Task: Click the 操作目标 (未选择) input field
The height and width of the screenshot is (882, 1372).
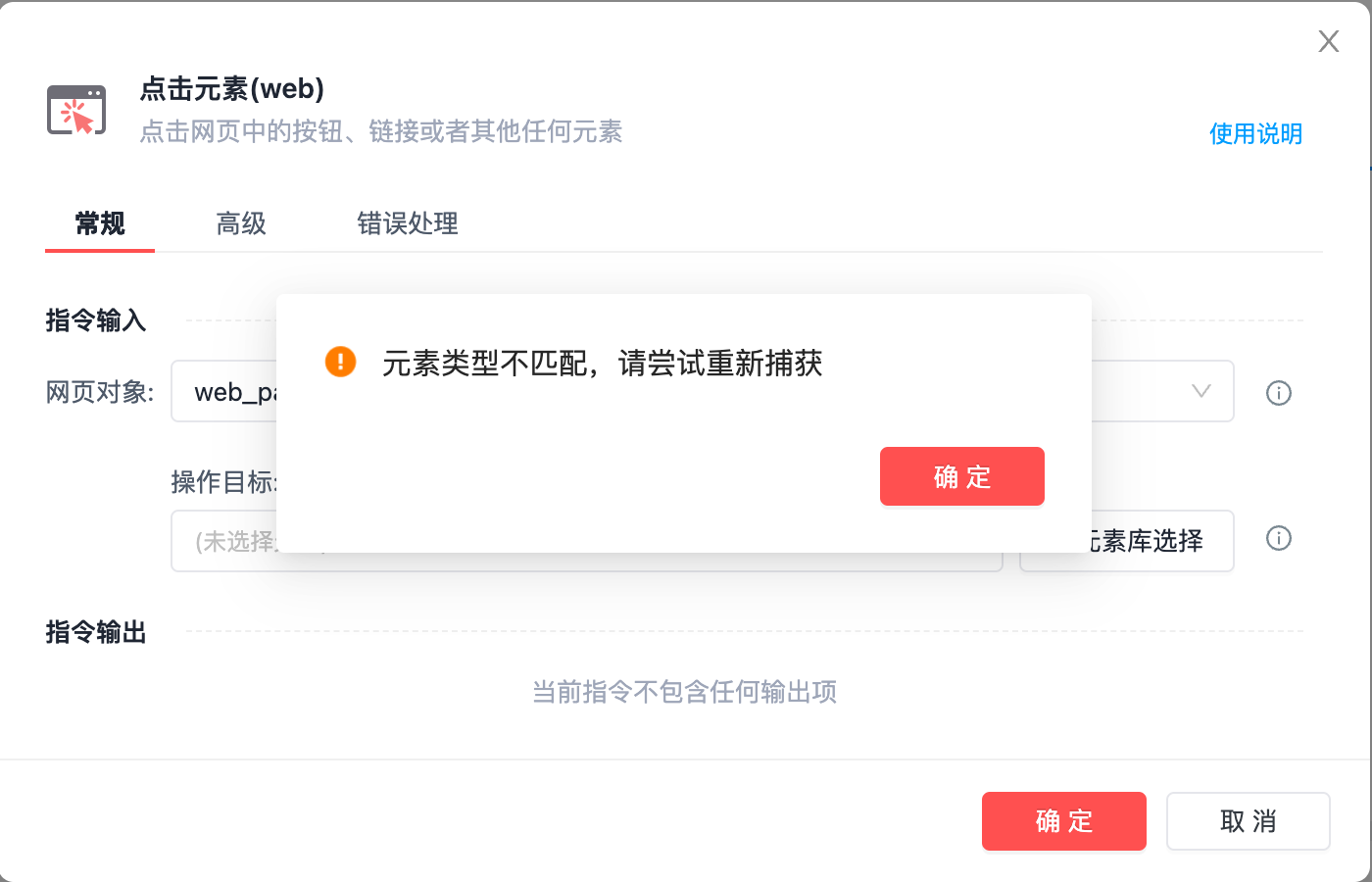Action: tap(225, 541)
